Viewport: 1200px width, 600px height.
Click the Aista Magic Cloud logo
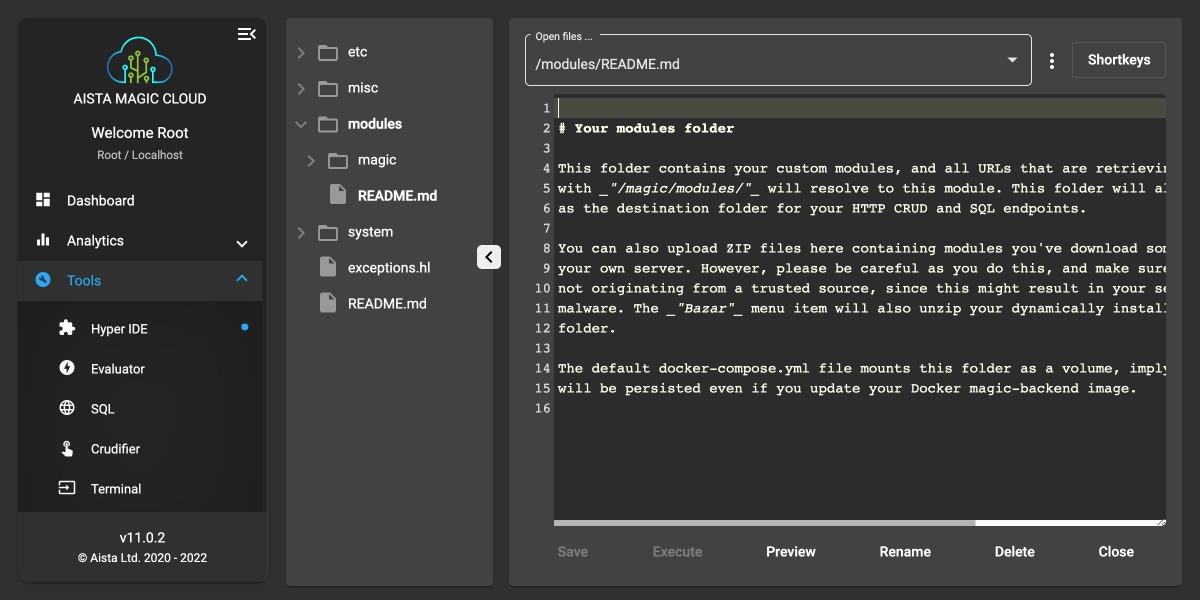(140, 61)
